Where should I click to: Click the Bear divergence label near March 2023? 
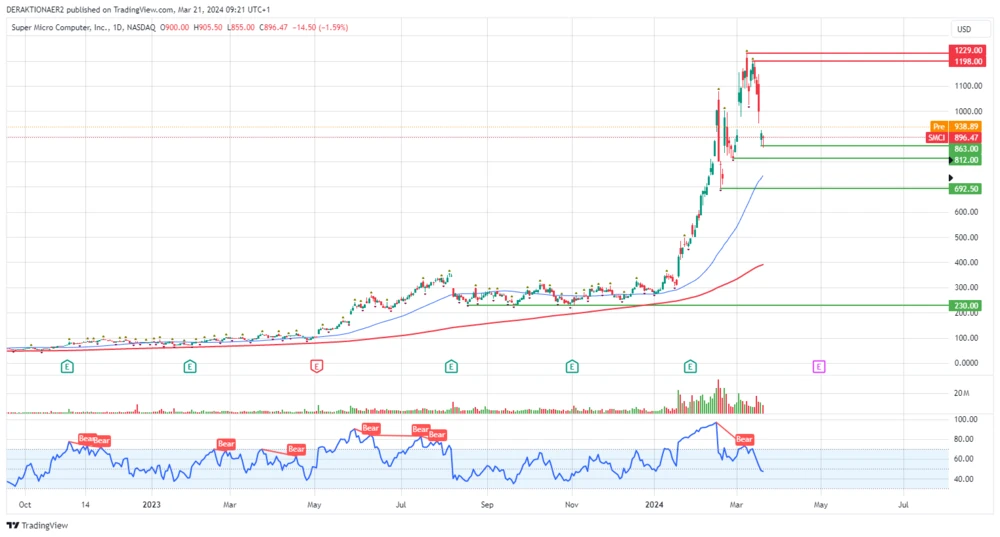(x=226, y=444)
